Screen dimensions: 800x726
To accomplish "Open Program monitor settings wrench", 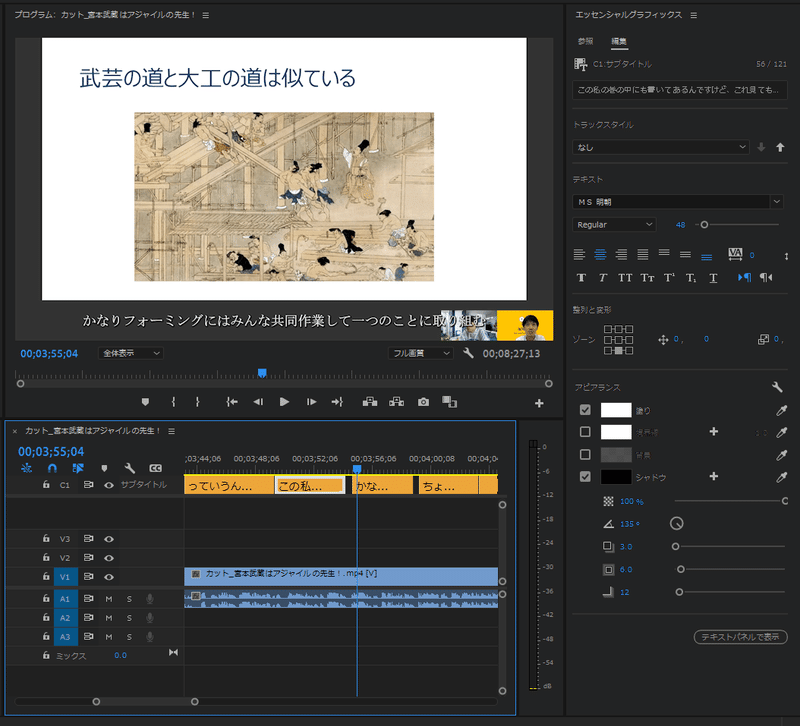I will pyautogui.click(x=468, y=353).
